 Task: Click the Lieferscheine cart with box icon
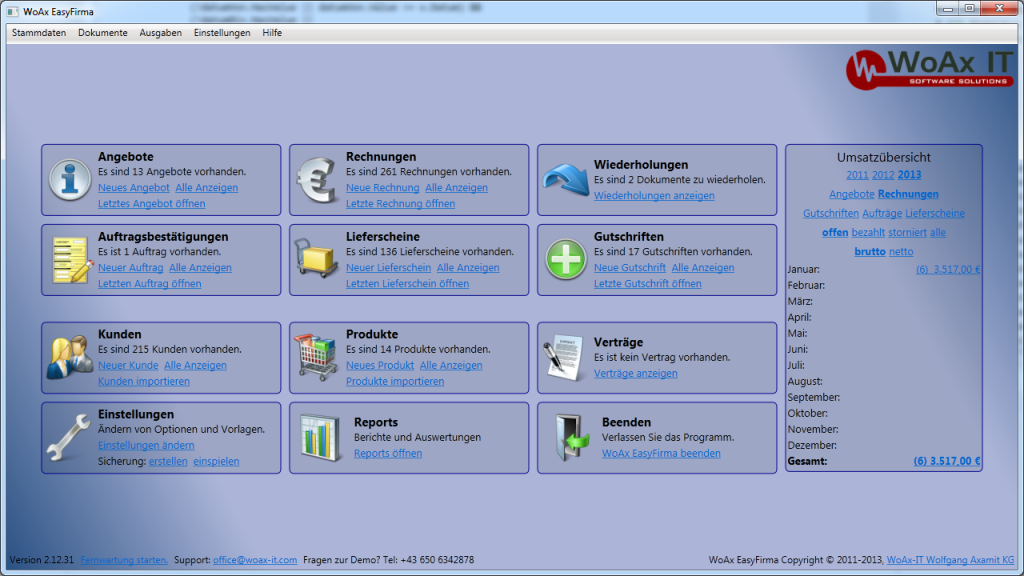coord(316,259)
